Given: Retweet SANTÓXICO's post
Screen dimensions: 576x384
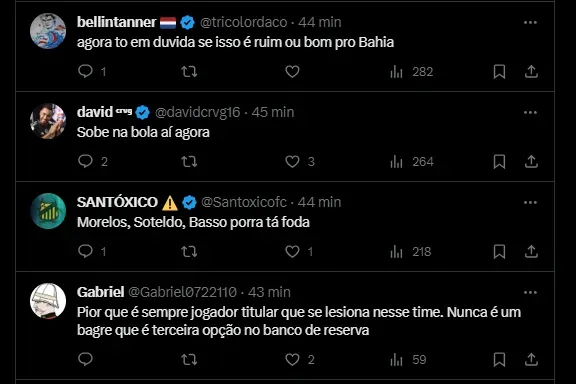Looking at the screenshot, I should click(189, 252).
